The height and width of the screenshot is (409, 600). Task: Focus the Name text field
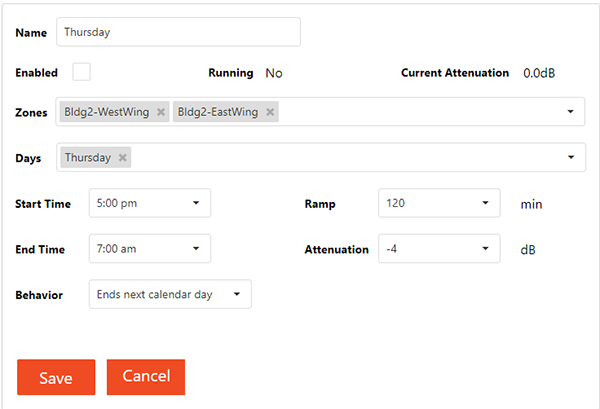pos(178,32)
